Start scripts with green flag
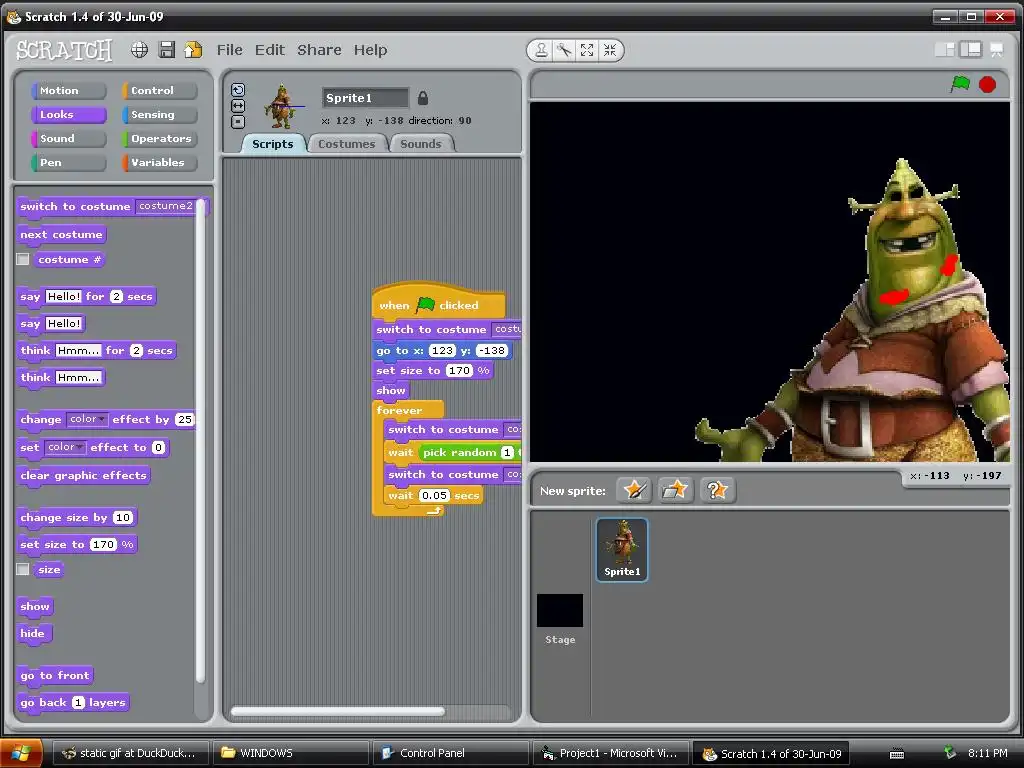 (x=960, y=84)
